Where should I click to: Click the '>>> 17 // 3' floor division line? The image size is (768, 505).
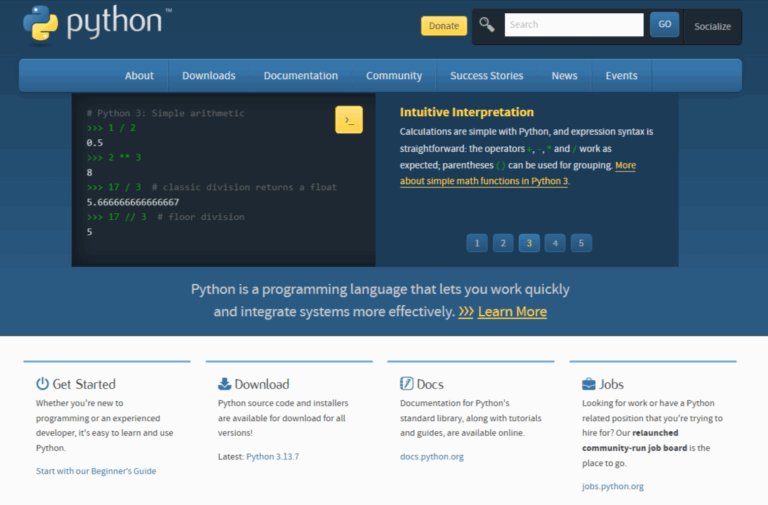click(x=166, y=216)
